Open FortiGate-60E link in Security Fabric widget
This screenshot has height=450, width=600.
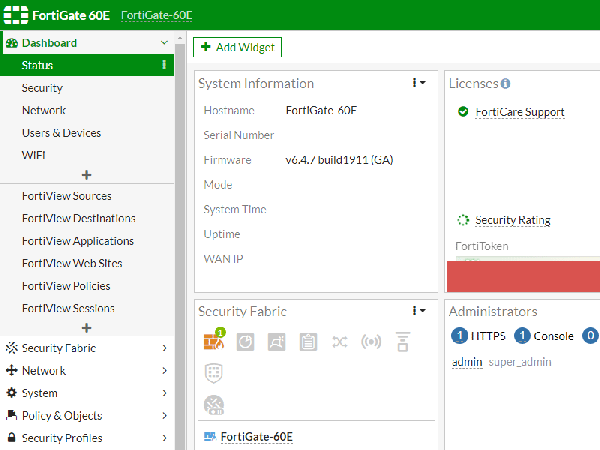[257, 437]
